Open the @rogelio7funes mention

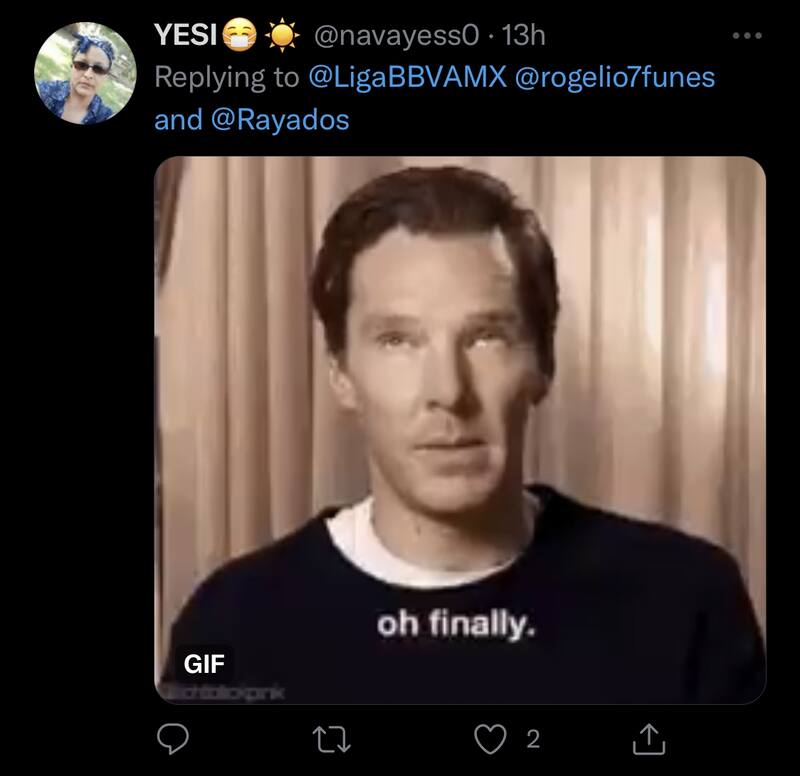point(614,78)
